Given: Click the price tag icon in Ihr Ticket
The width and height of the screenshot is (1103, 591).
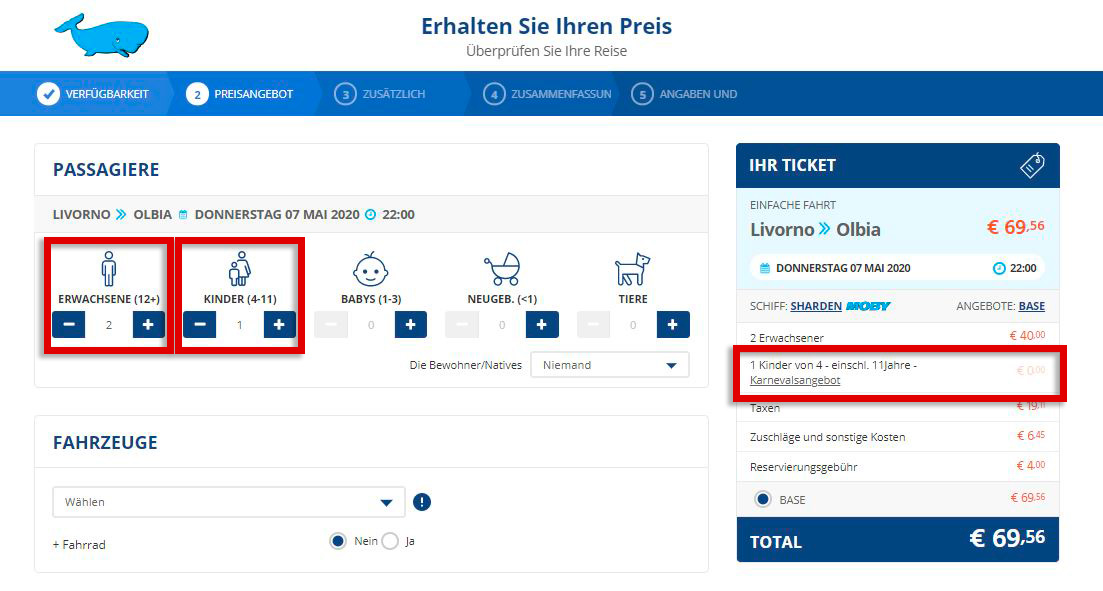Looking at the screenshot, I should 1032,165.
